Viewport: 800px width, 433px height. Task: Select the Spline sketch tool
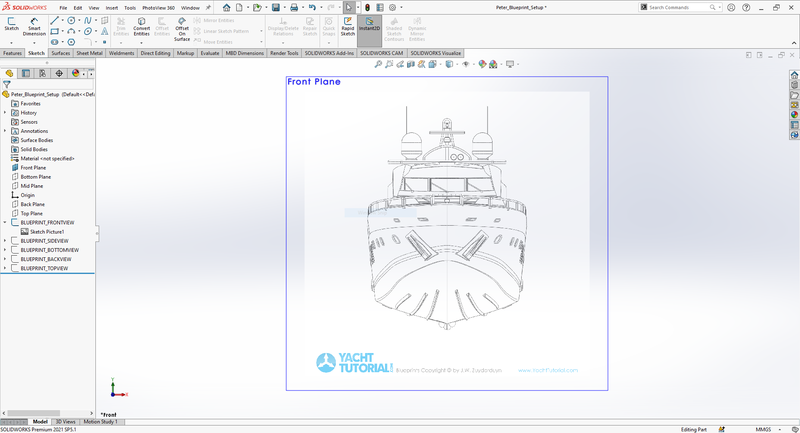point(88,20)
